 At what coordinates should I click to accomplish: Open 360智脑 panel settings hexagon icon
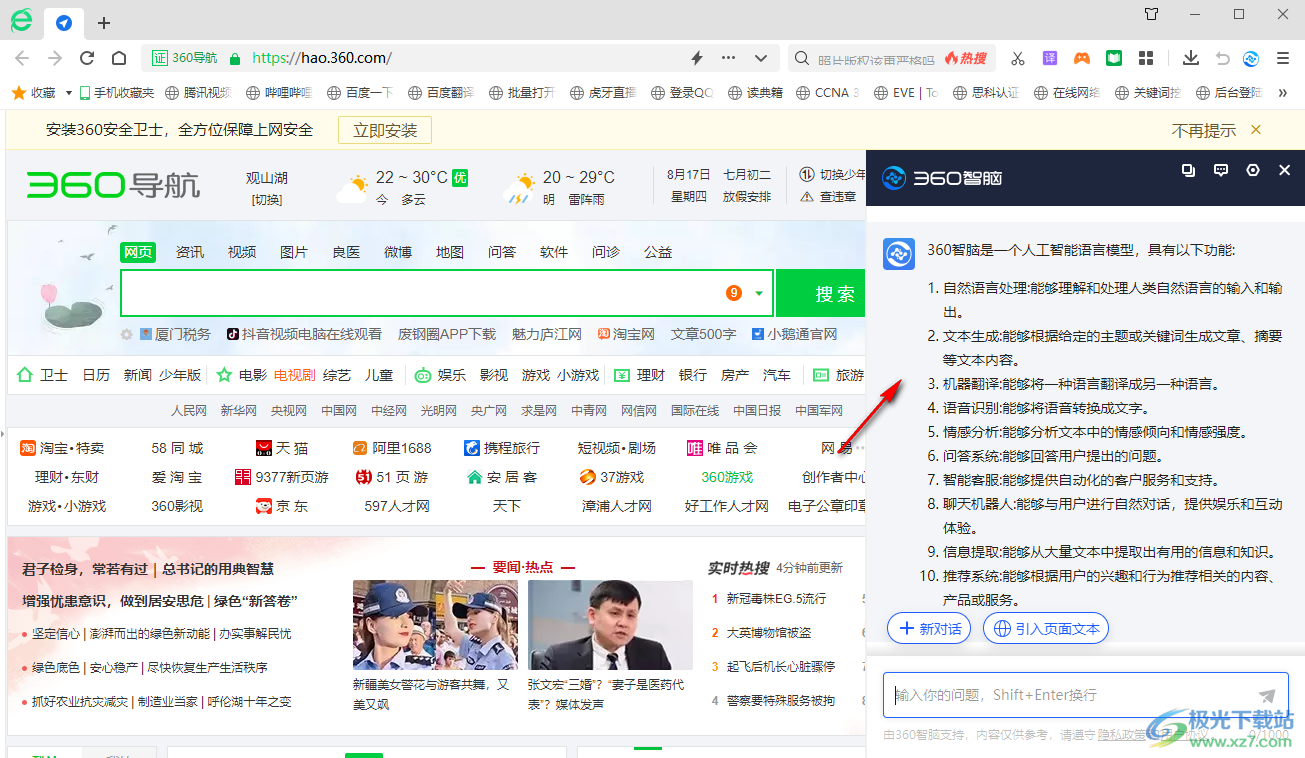1253,171
